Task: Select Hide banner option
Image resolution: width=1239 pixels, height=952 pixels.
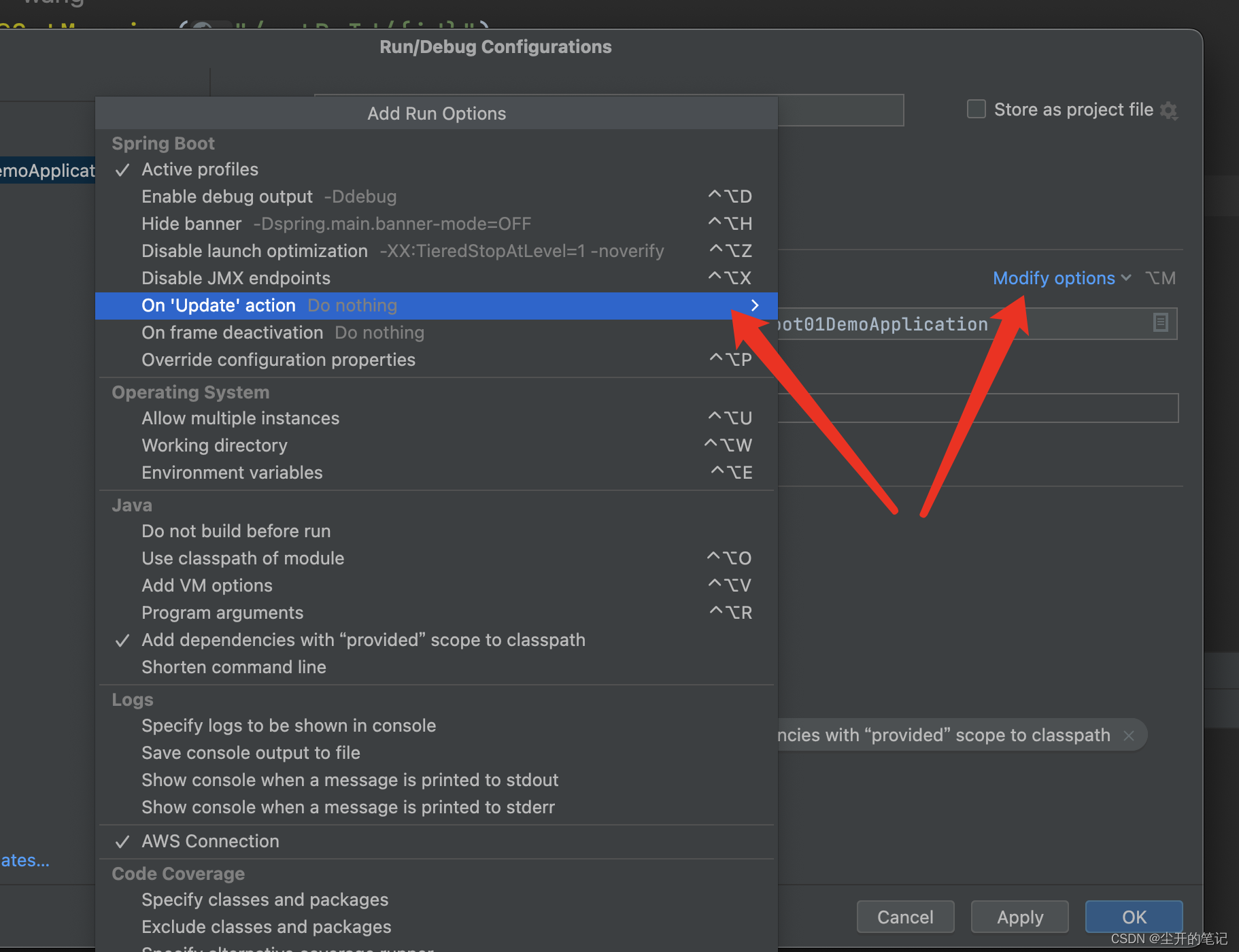Action: click(437, 224)
